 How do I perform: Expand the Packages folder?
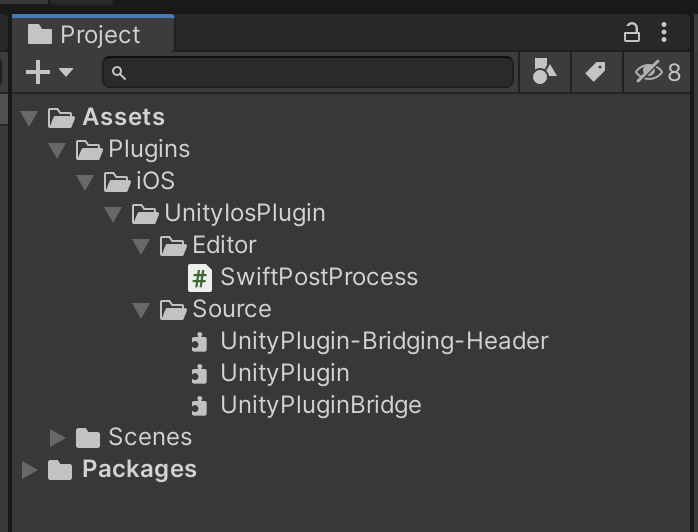[29, 470]
